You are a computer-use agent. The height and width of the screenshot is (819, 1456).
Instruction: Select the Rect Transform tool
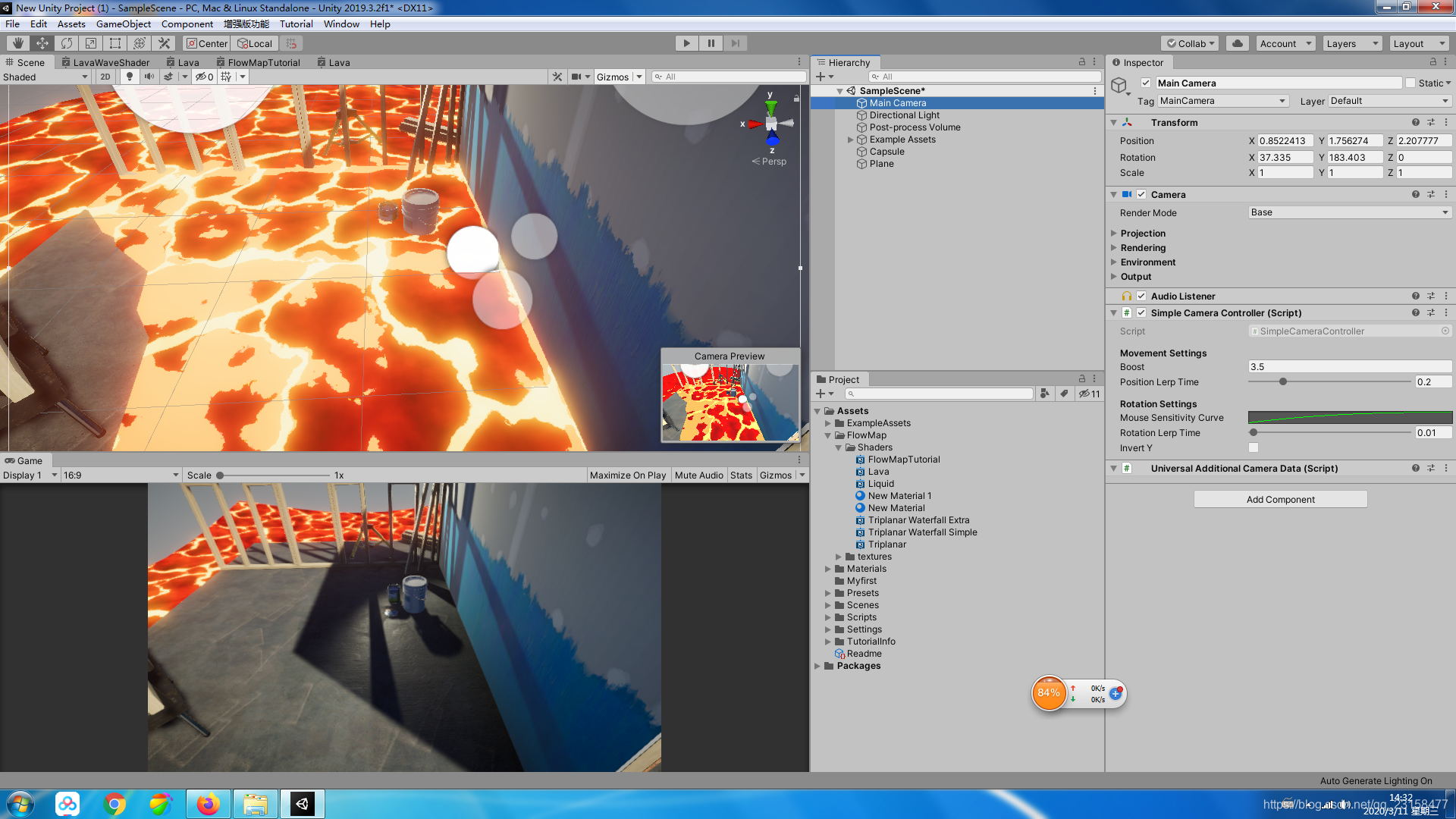coord(115,43)
